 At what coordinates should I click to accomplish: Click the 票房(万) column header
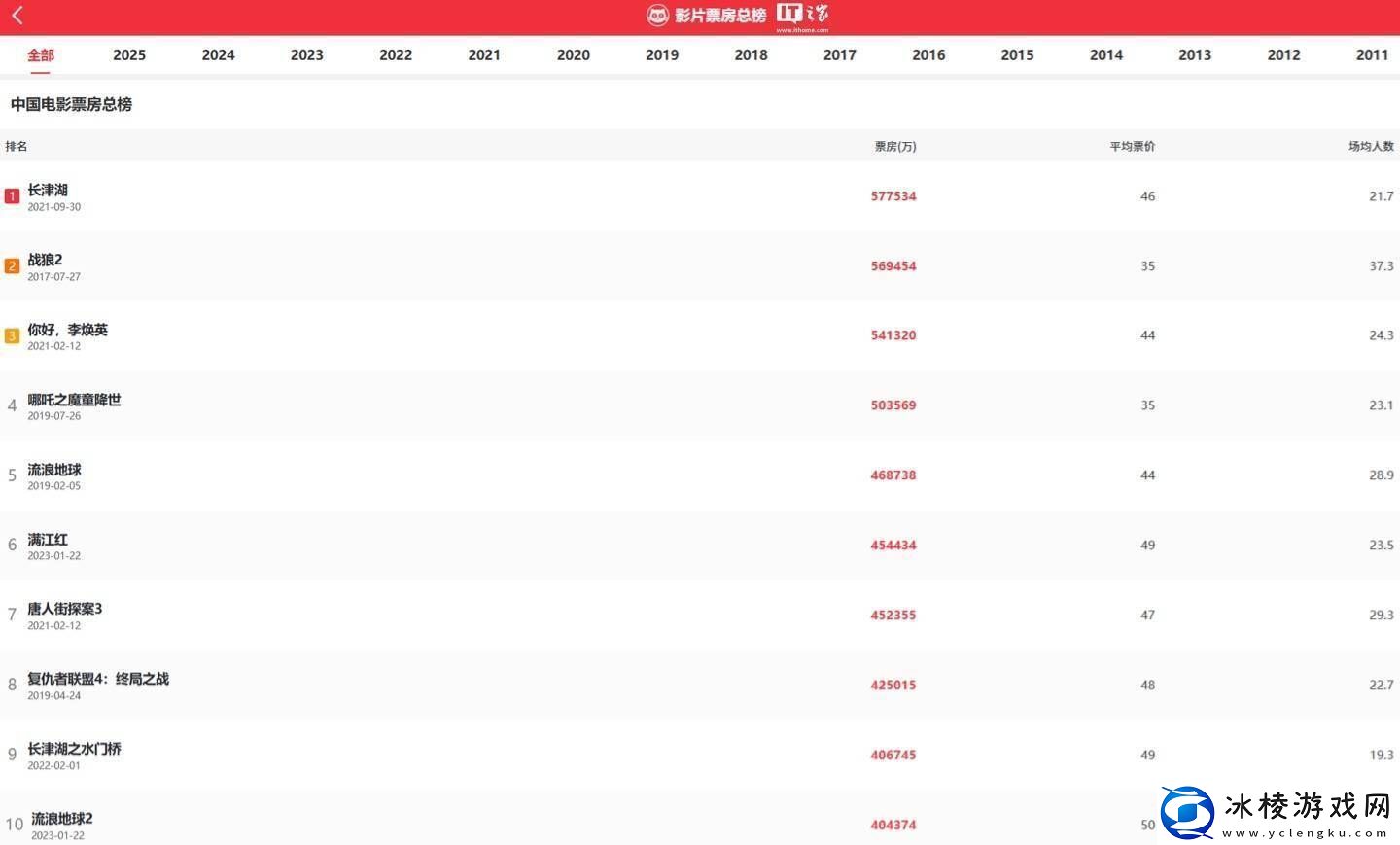894,147
